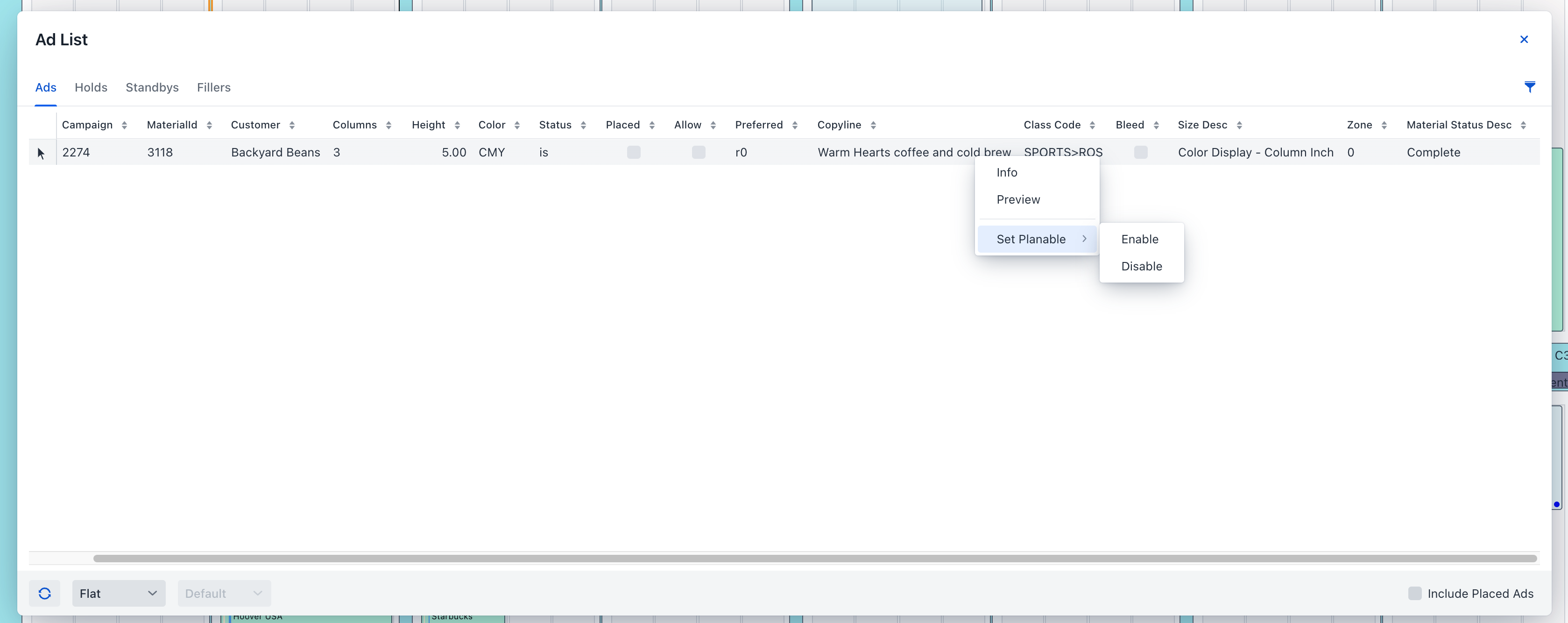Choose Preview from context menu
The height and width of the screenshot is (623, 1568).
[1018, 200]
